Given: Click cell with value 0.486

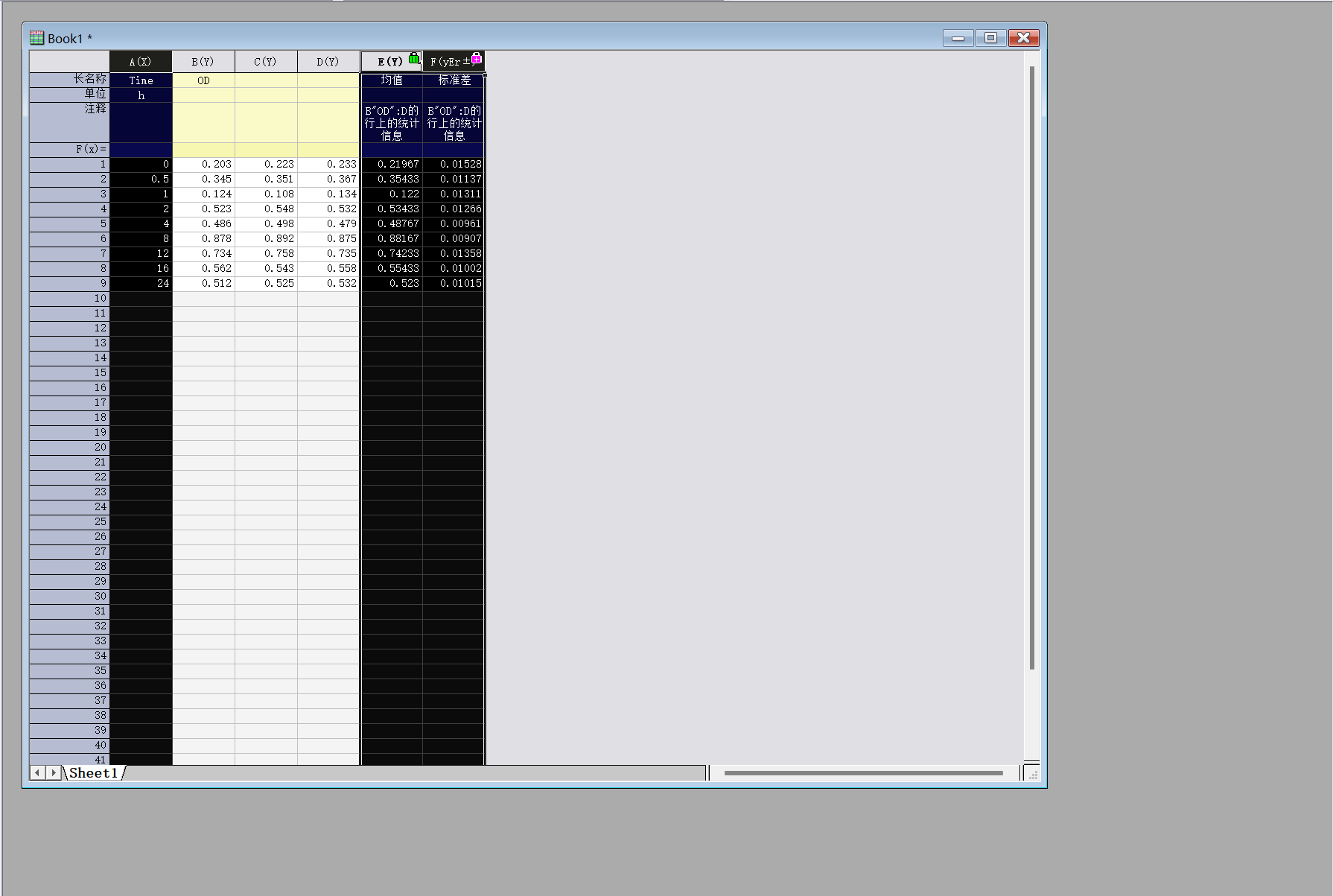Looking at the screenshot, I should tap(203, 224).
